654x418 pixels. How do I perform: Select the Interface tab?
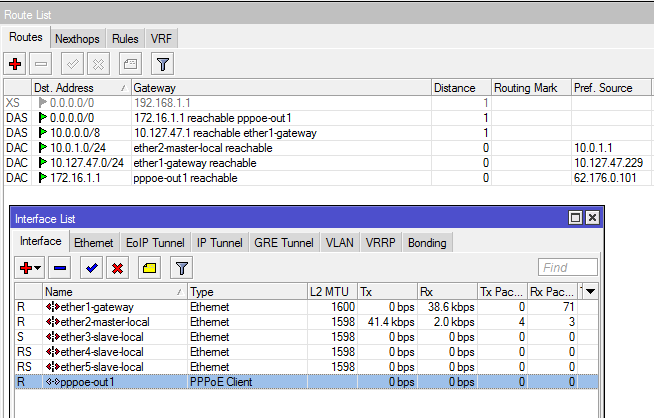(x=41, y=241)
